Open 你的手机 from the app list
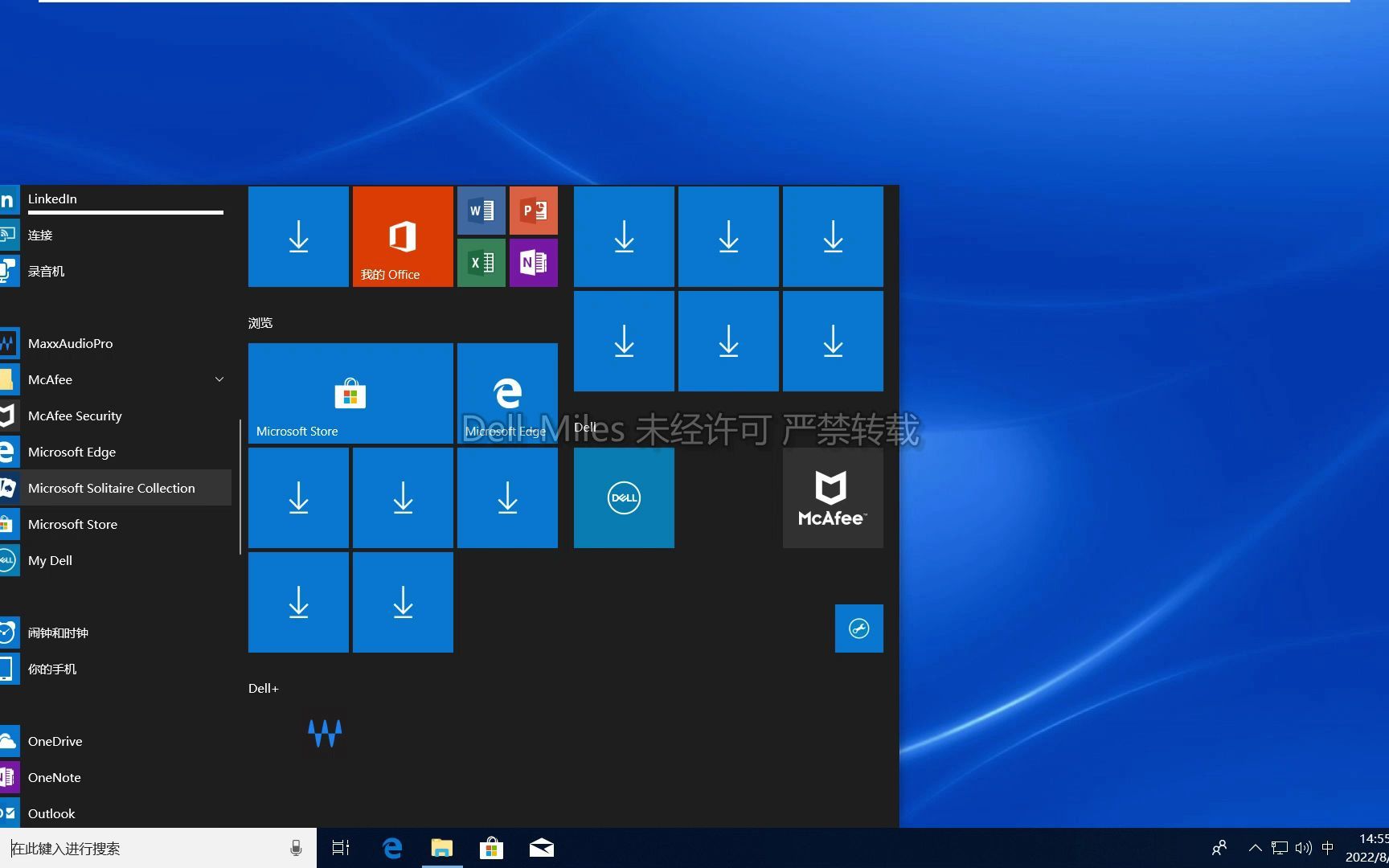 tap(116, 669)
